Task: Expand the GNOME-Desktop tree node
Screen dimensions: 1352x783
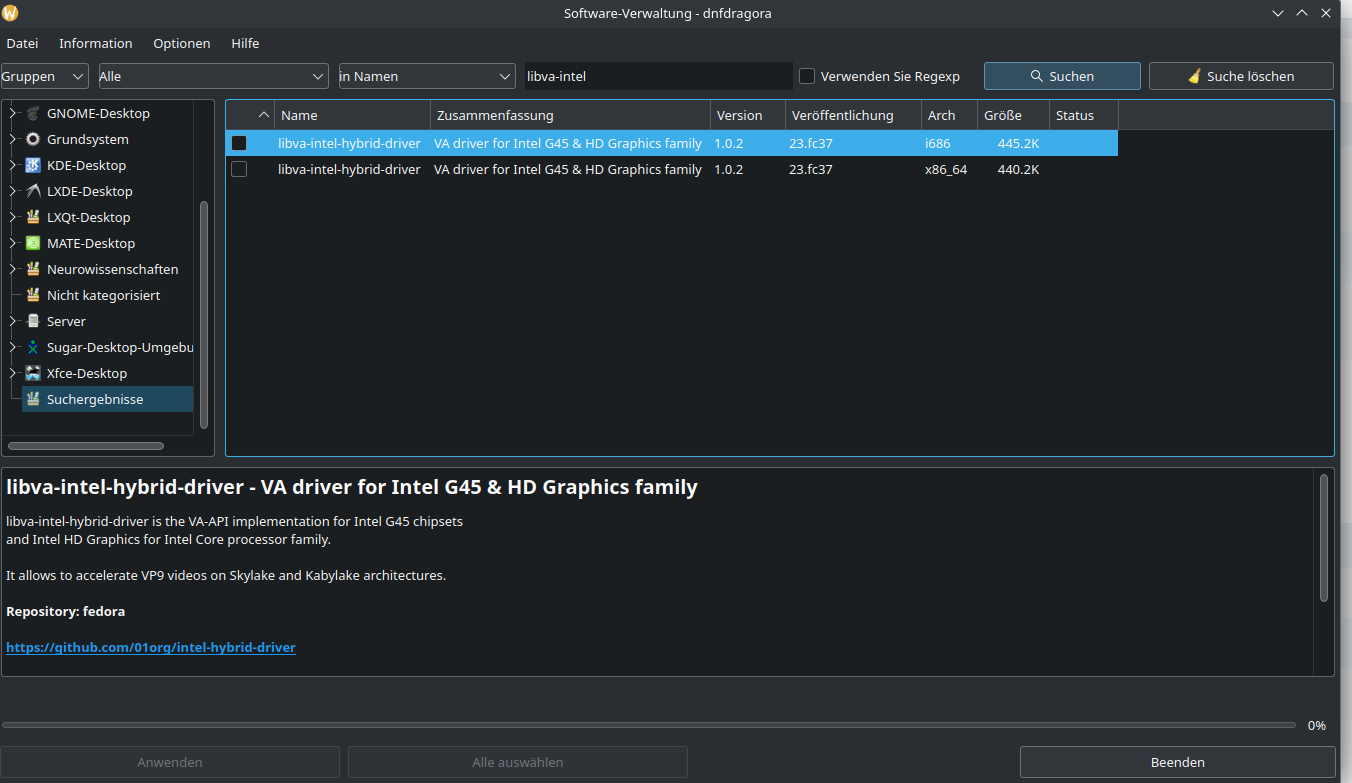Action: 13,113
